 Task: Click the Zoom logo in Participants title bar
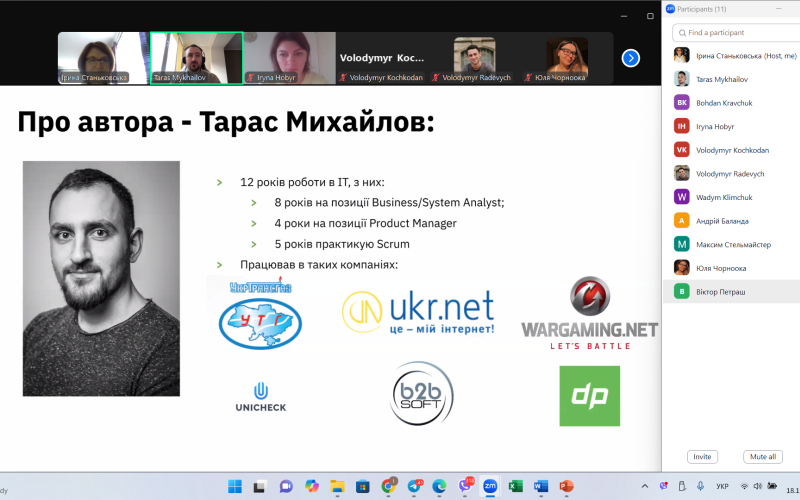(670, 9)
